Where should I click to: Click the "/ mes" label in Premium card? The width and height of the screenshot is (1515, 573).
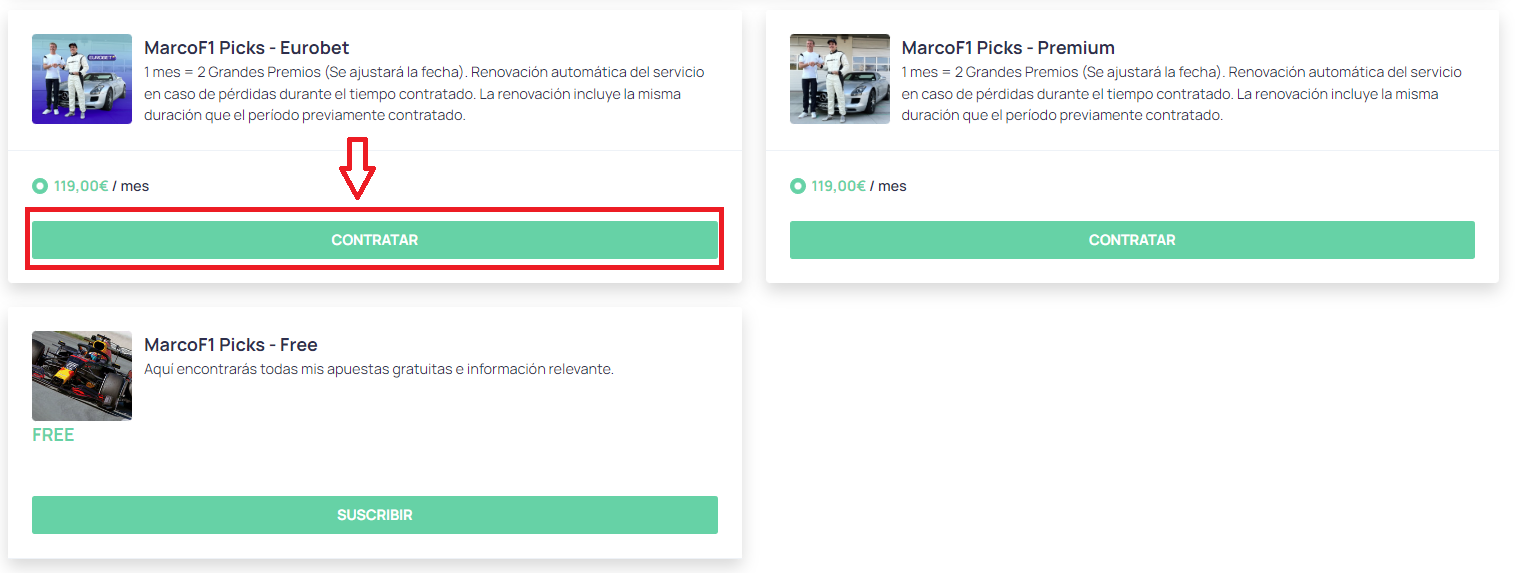(x=889, y=186)
